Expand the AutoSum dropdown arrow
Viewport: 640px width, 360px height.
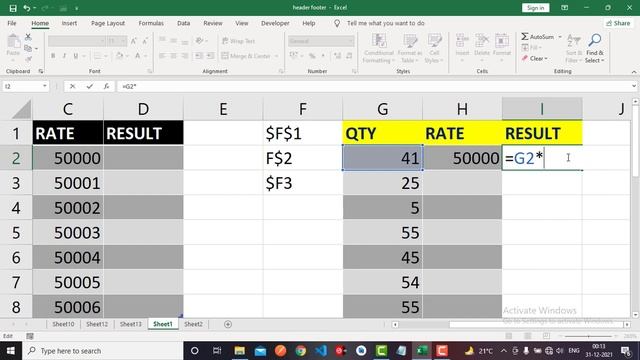point(560,37)
